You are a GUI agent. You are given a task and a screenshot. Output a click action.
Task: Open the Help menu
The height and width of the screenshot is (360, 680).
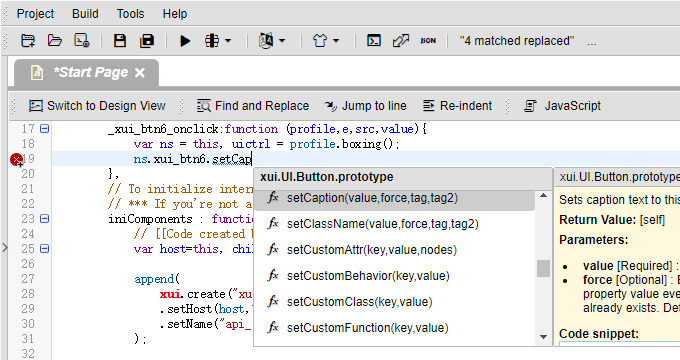175,14
